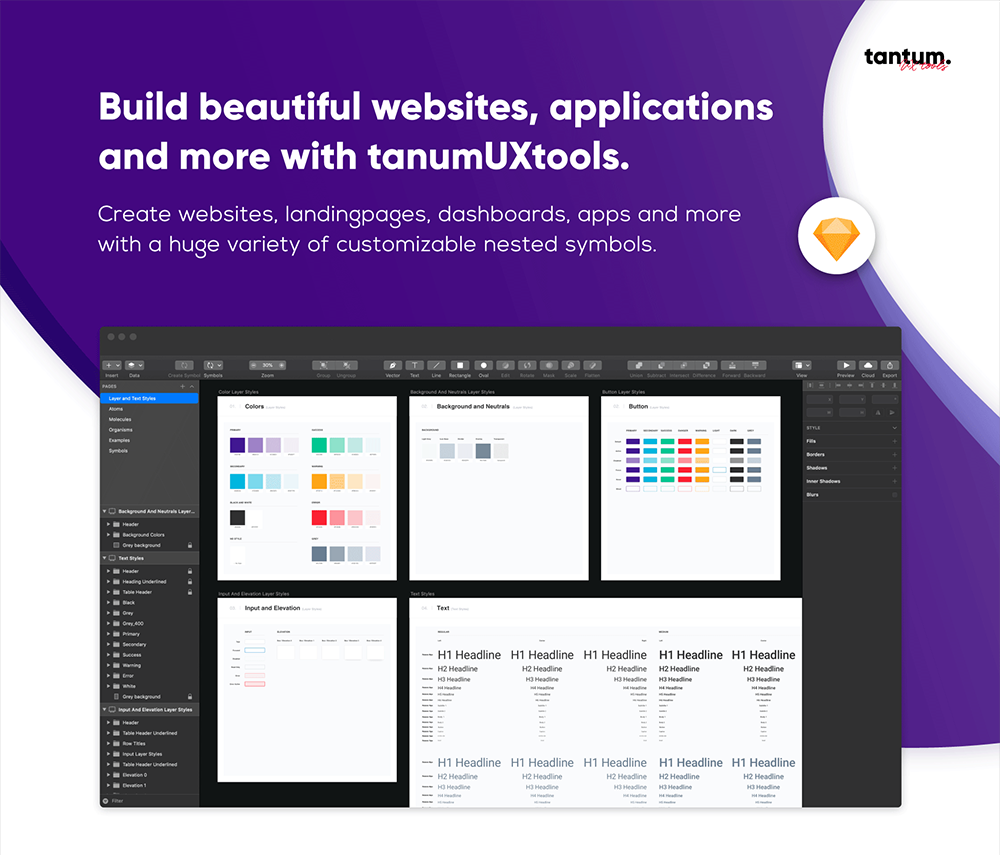The height and width of the screenshot is (855, 1000).
Task: Click the Export icon in the toolbar
Action: [x=890, y=366]
